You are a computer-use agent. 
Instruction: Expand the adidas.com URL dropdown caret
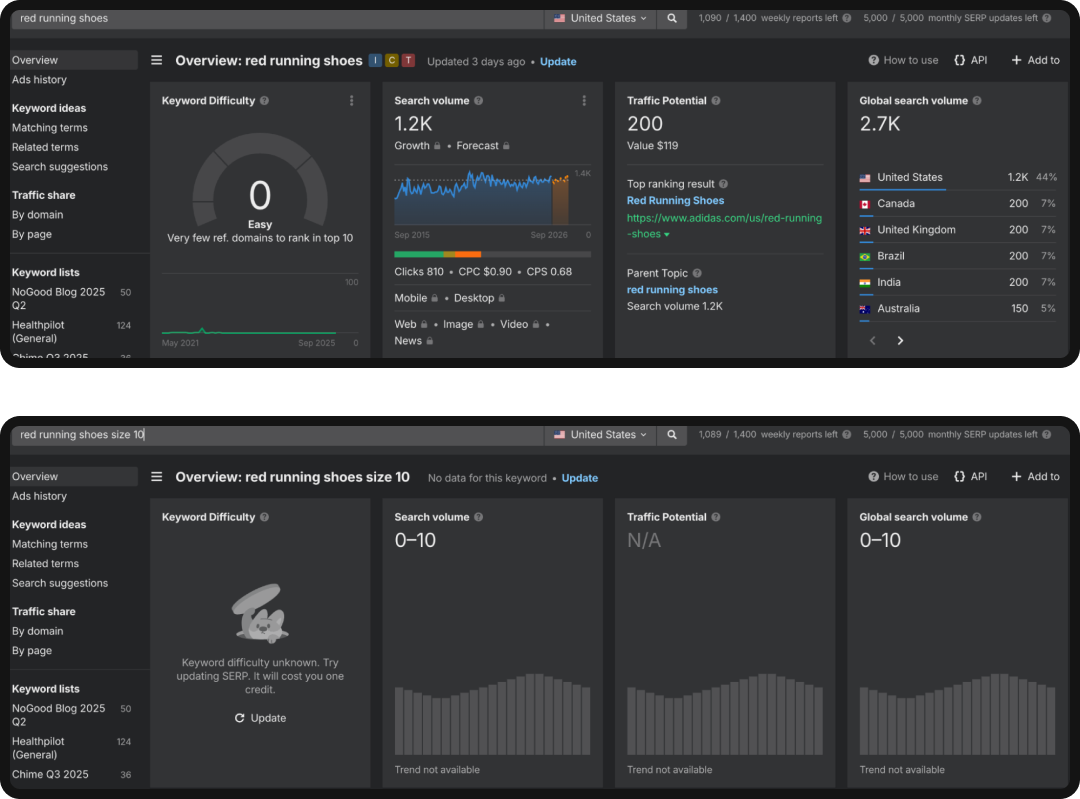(x=667, y=235)
